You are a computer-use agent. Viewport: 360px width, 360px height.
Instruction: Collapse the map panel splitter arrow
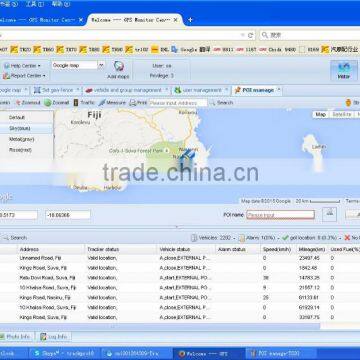(x=178, y=227)
